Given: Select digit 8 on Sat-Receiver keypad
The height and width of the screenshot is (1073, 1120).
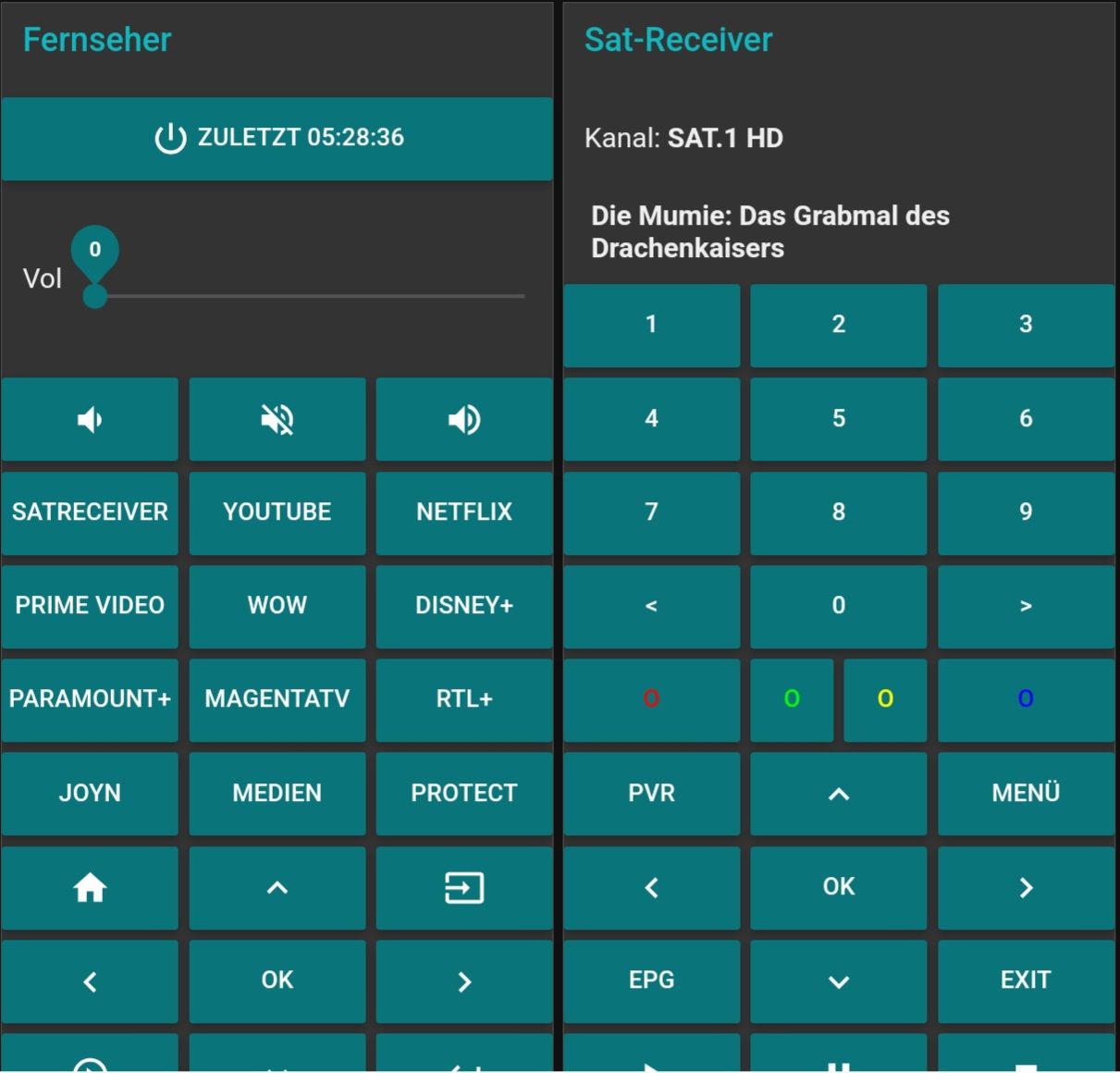Looking at the screenshot, I should point(839,512).
